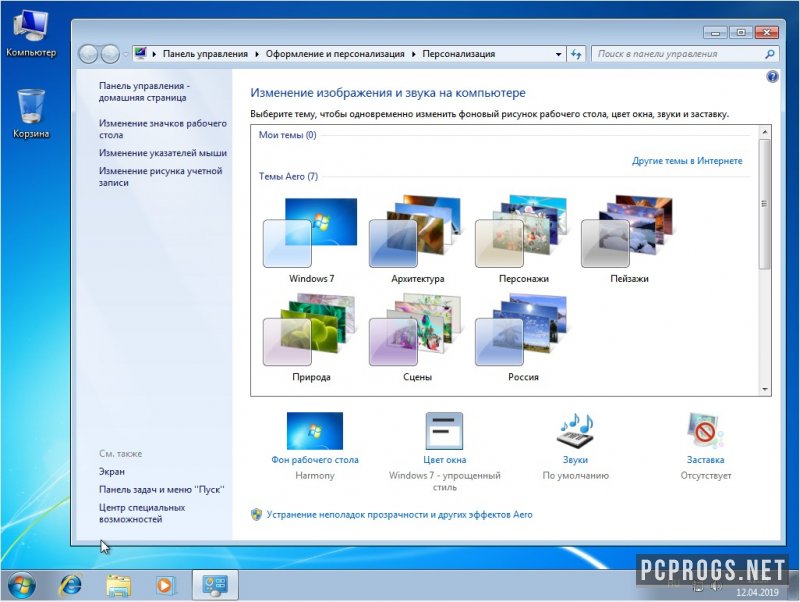Select the Архитектура theme
The height and width of the screenshot is (602, 800).
[417, 239]
